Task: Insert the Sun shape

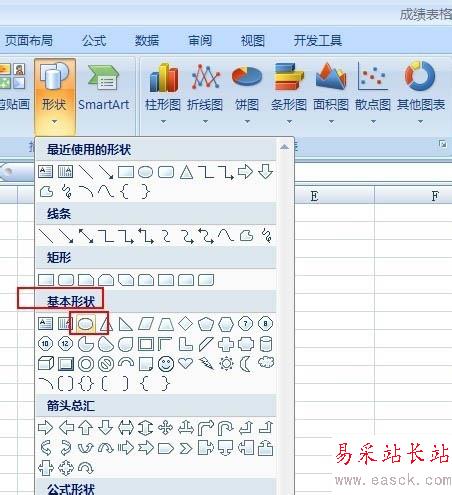Action: point(226,364)
